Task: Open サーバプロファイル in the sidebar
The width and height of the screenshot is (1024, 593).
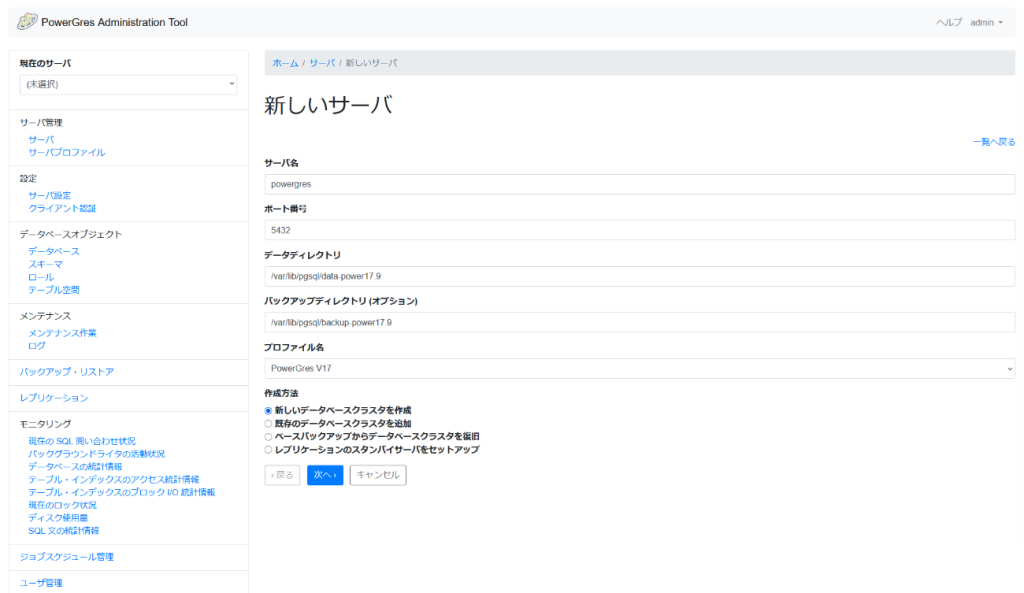Action: [x=67, y=152]
